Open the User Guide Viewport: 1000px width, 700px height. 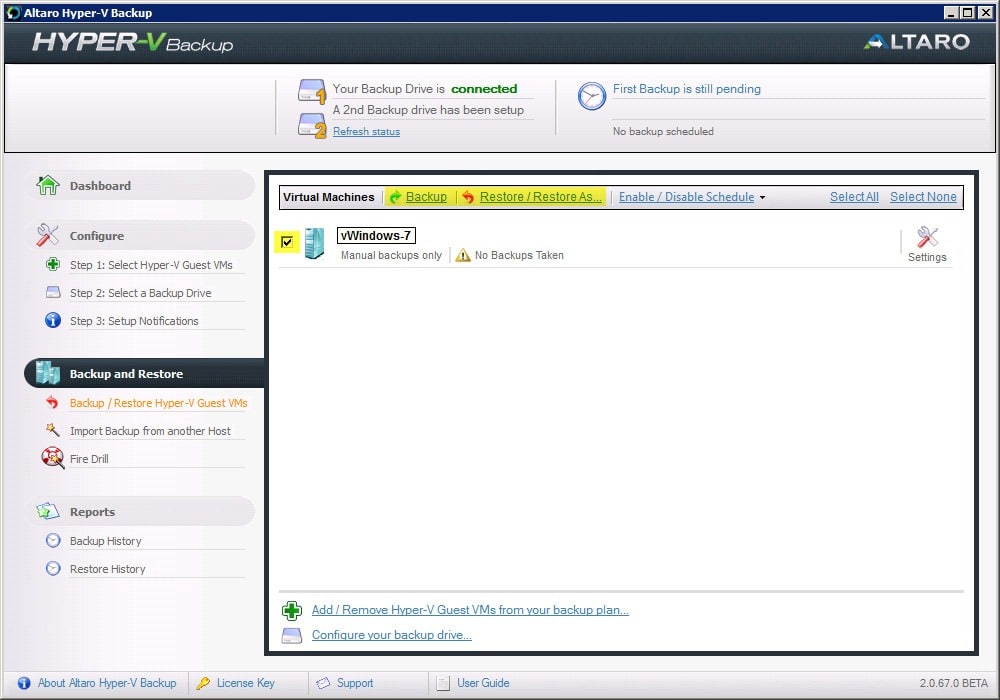pos(483,683)
